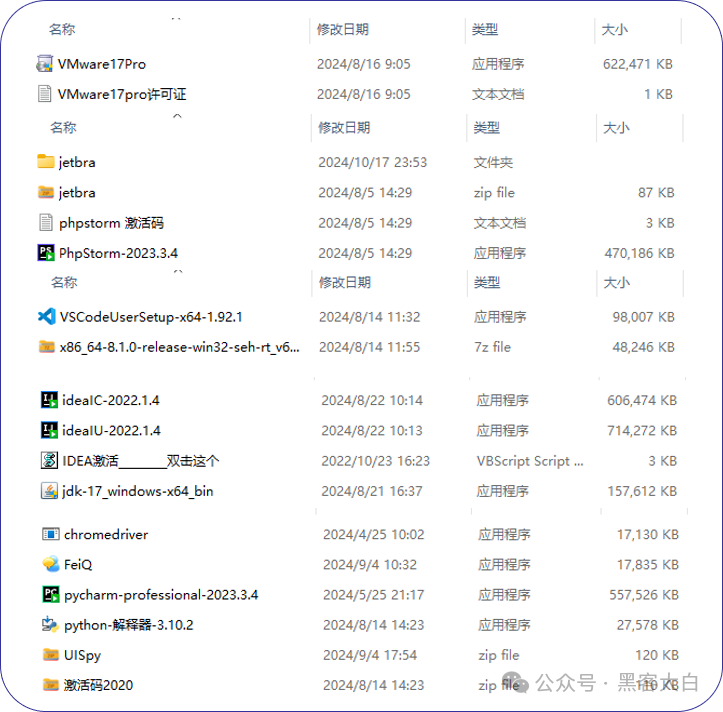This screenshot has width=723, height=712.
Task: Click the size 87 KB
Action: tap(656, 192)
